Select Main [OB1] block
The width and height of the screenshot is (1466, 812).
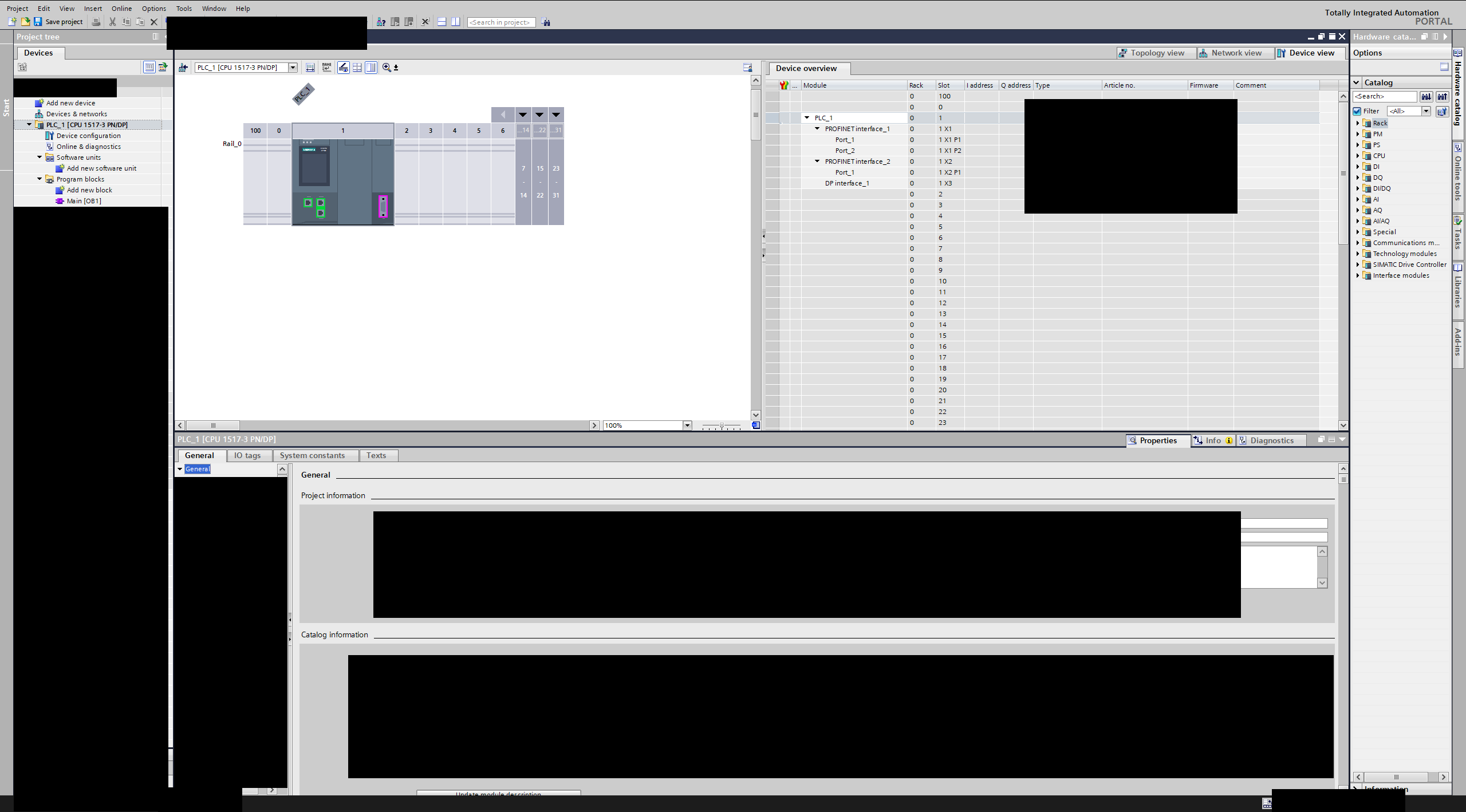pyautogui.click(x=84, y=201)
